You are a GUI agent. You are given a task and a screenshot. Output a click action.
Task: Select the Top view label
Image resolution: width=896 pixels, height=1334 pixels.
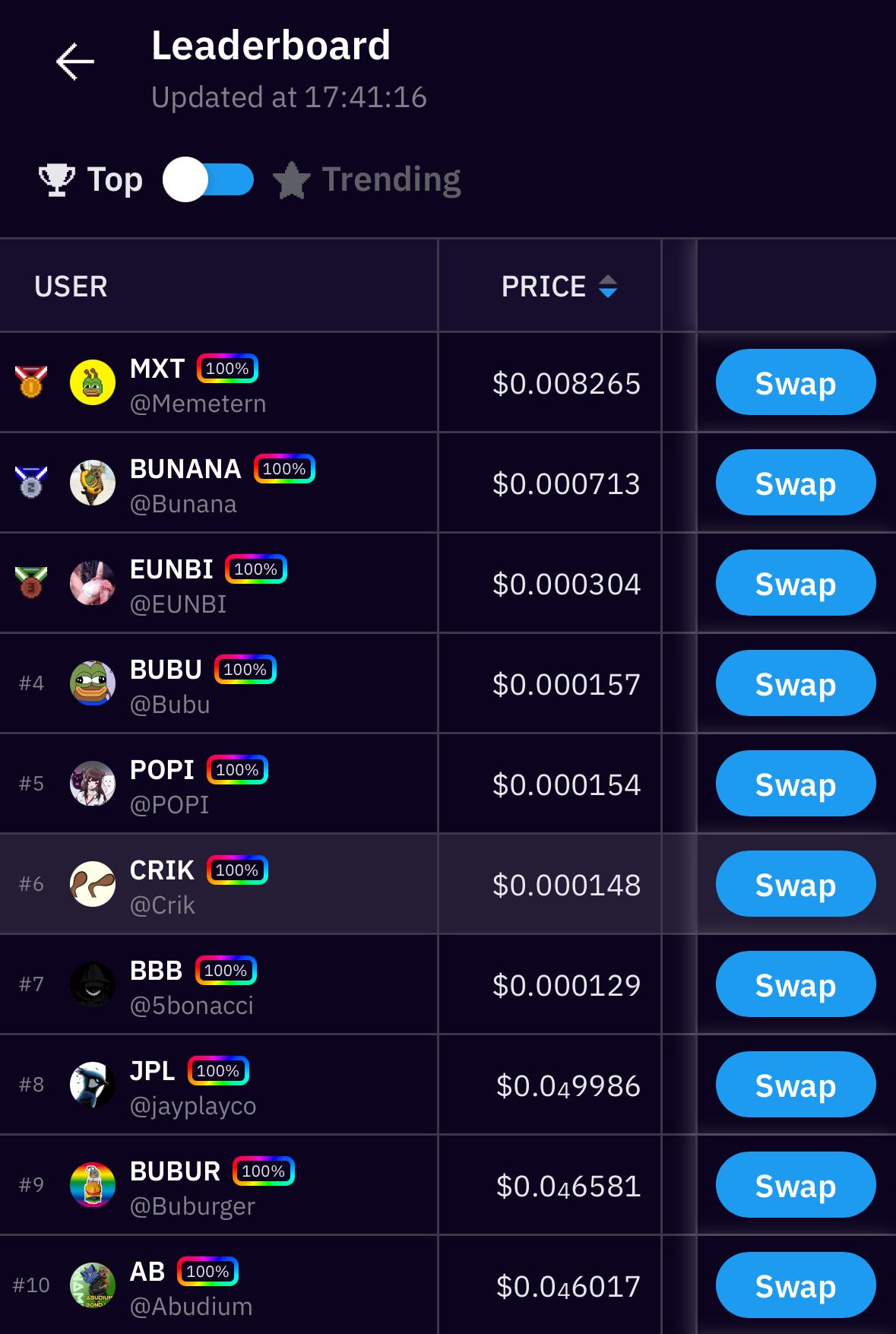[115, 180]
